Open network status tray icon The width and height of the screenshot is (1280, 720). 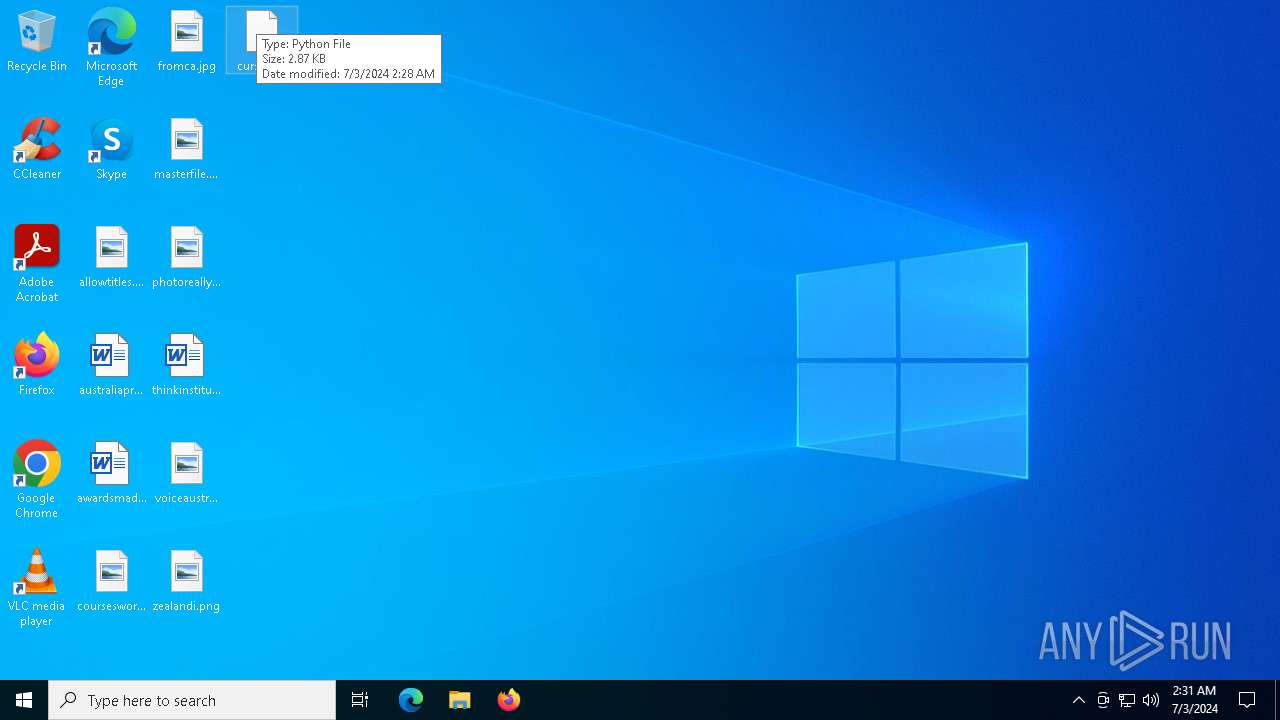(1127, 700)
